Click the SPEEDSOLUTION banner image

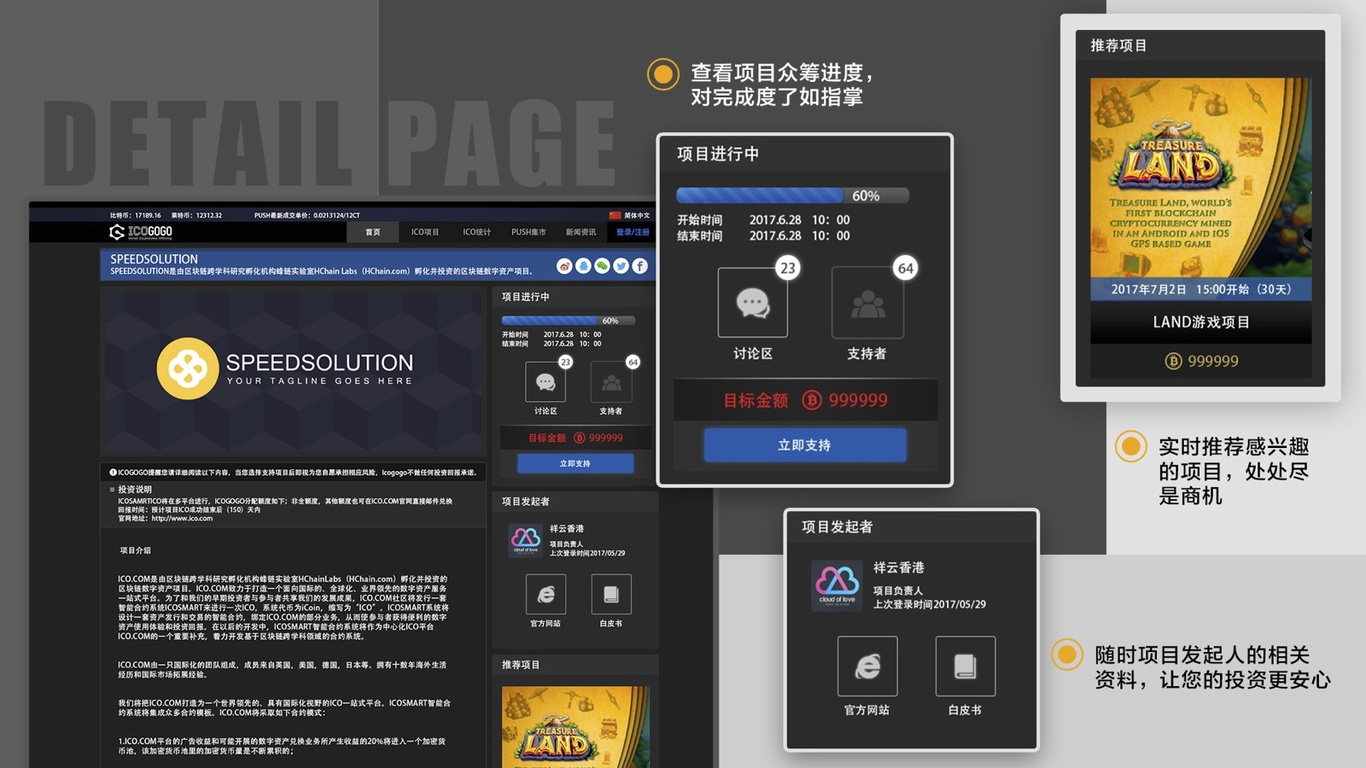click(x=293, y=371)
